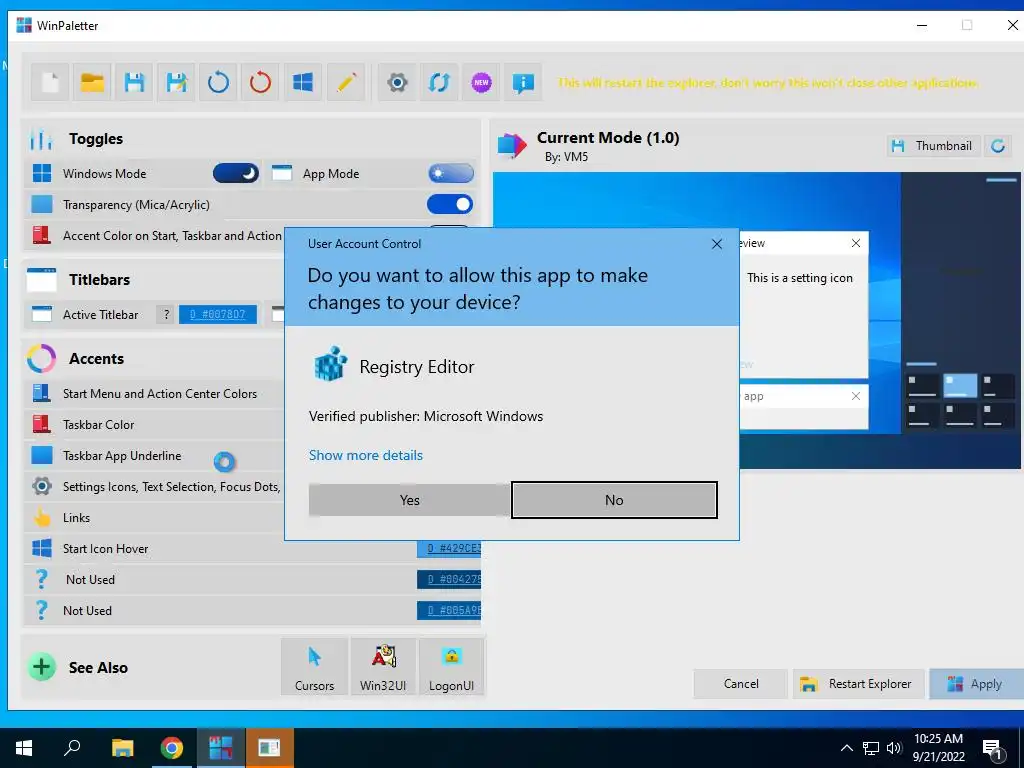This screenshot has width=1024, height=768.
Task: Click the Thumbnail save button
Action: pyautogui.click(x=933, y=146)
